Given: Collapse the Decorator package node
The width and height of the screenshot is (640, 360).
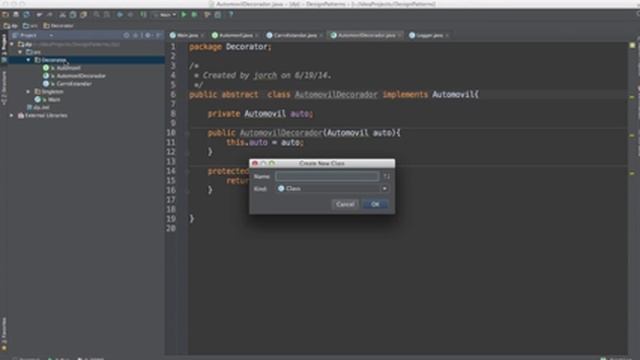Looking at the screenshot, I should pos(28,60).
